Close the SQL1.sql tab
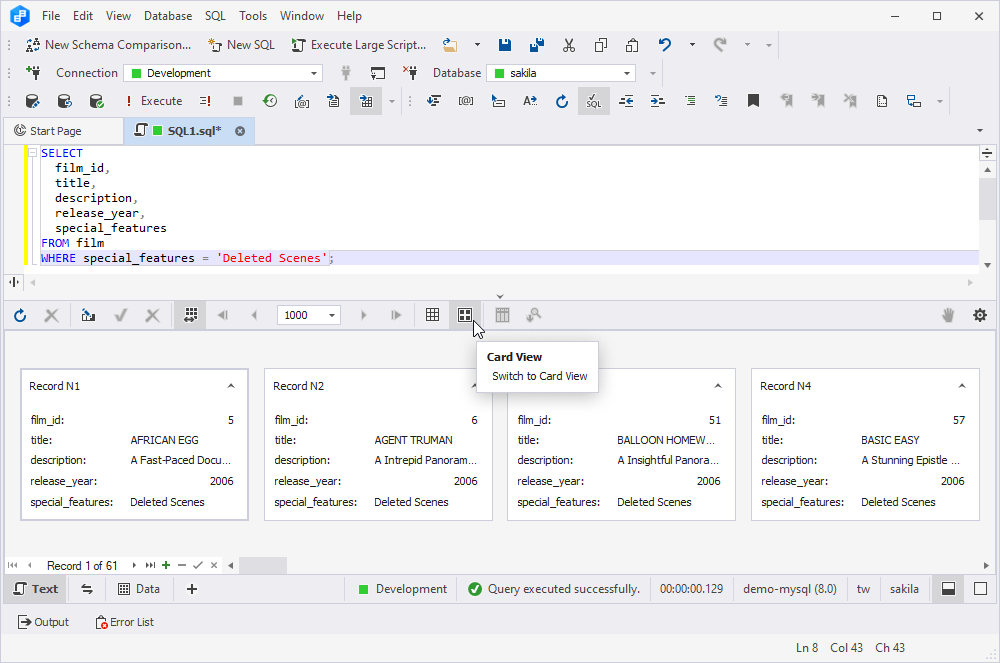Viewport: 1000px width, 663px height. point(240,131)
